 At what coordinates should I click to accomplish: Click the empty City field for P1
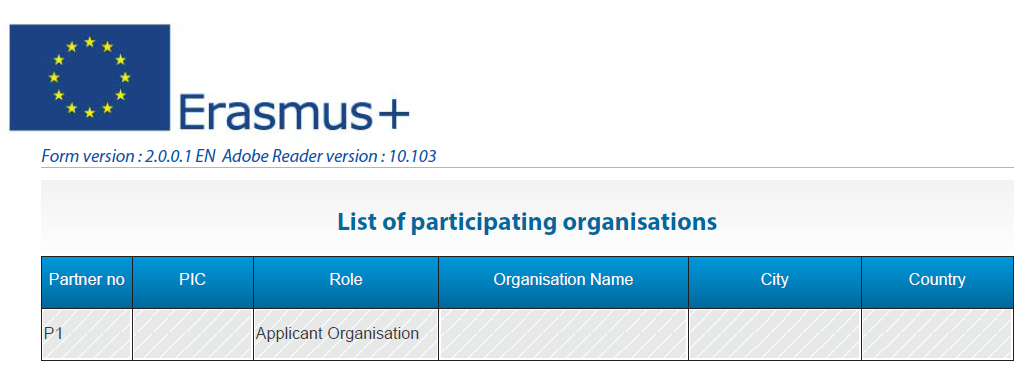click(x=775, y=334)
